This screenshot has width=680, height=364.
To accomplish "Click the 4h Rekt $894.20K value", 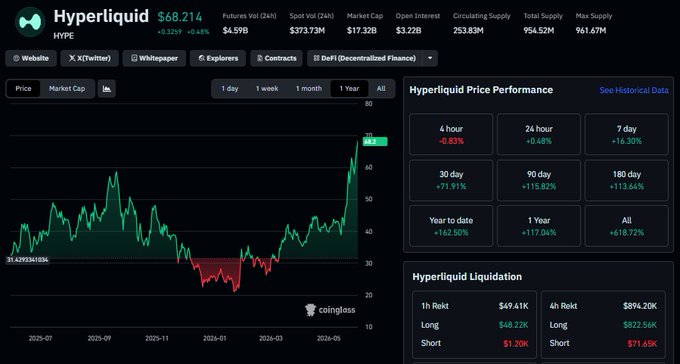I will pos(640,306).
